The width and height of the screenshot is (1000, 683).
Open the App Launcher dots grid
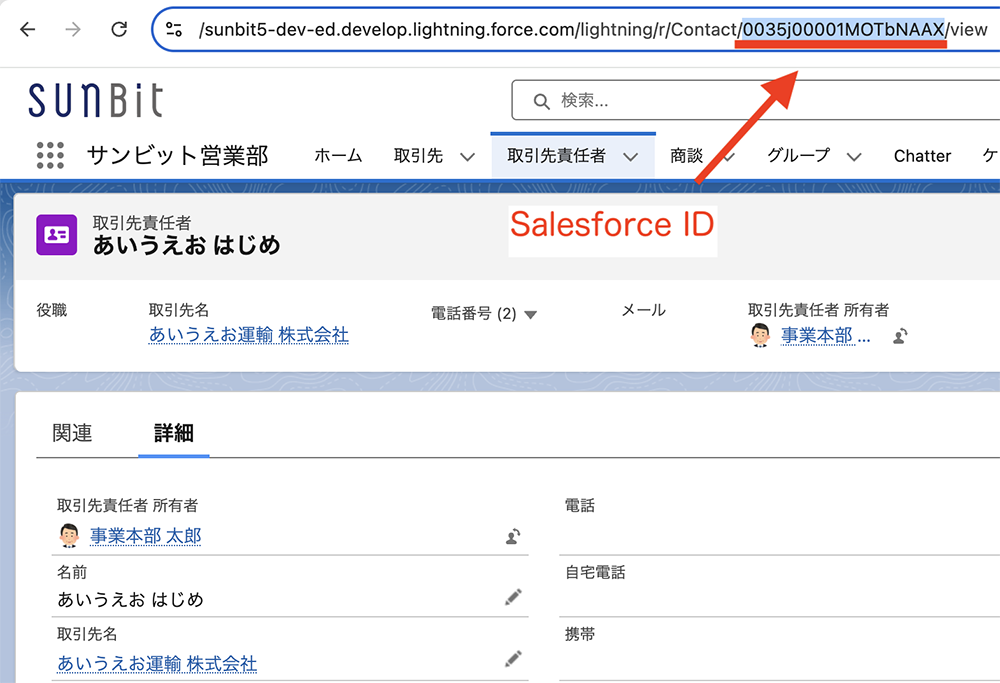coord(50,156)
